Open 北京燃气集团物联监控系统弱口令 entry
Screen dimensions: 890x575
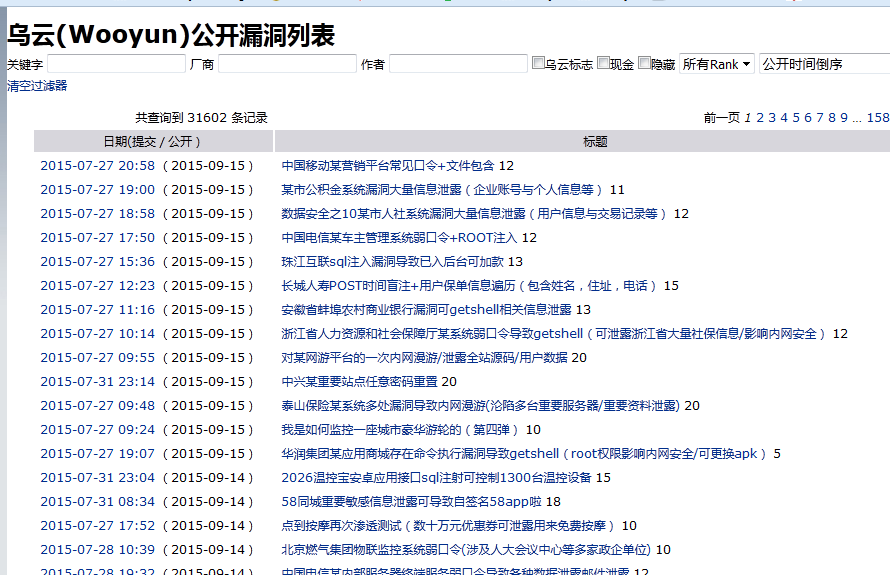click(466, 549)
